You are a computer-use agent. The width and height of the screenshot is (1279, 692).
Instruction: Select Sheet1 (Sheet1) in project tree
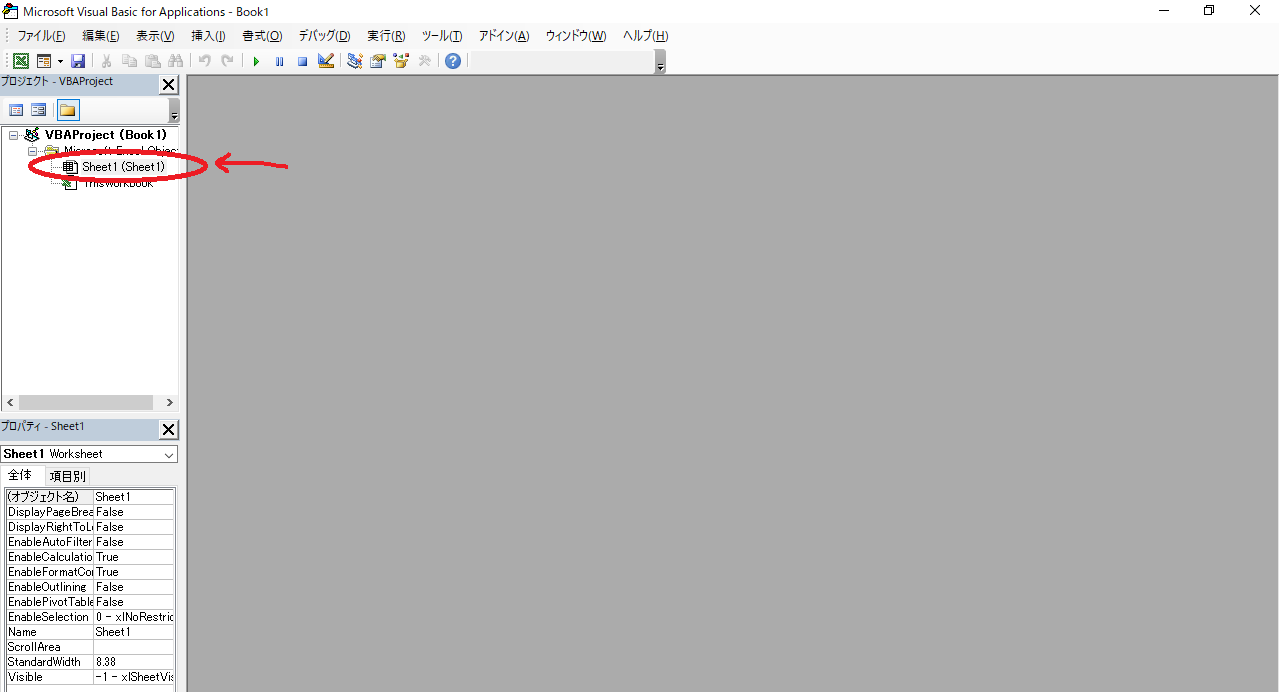123,167
